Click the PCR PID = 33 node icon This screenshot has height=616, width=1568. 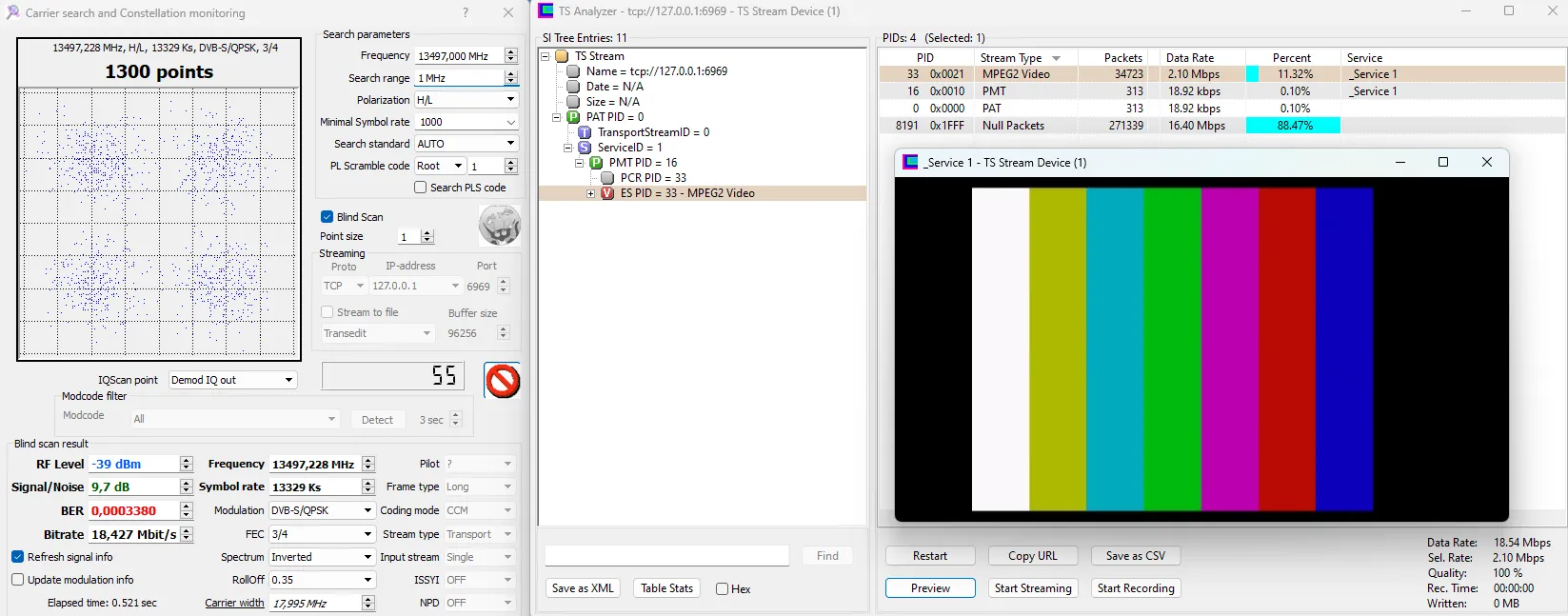coord(607,178)
